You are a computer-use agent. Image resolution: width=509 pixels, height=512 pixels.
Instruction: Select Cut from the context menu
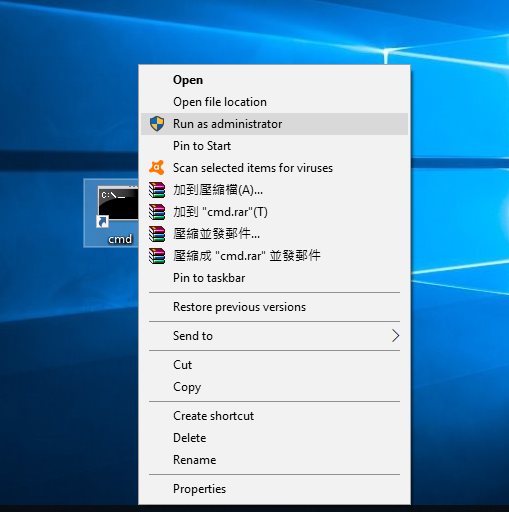pyautogui.click(x=274, y=365)
